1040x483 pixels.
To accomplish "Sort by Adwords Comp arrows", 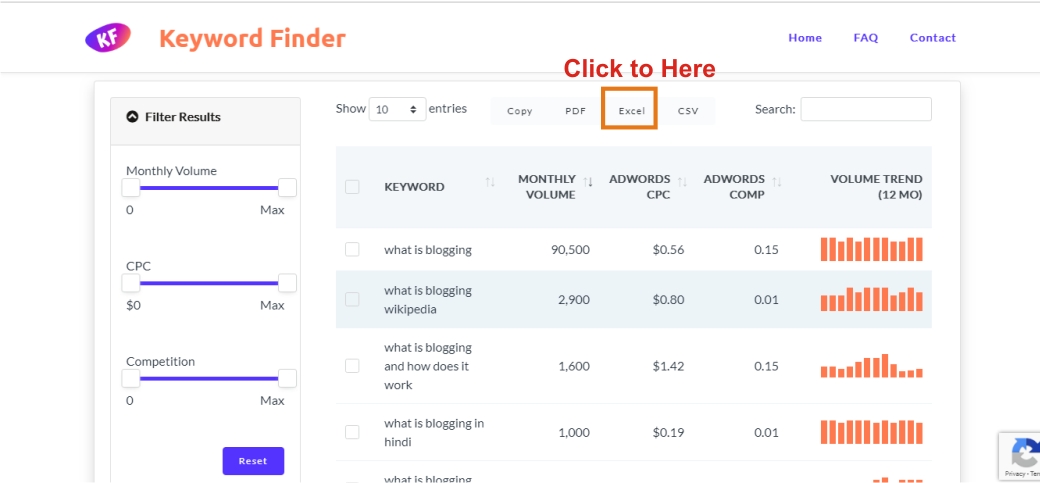I will (x=776, y=182).
